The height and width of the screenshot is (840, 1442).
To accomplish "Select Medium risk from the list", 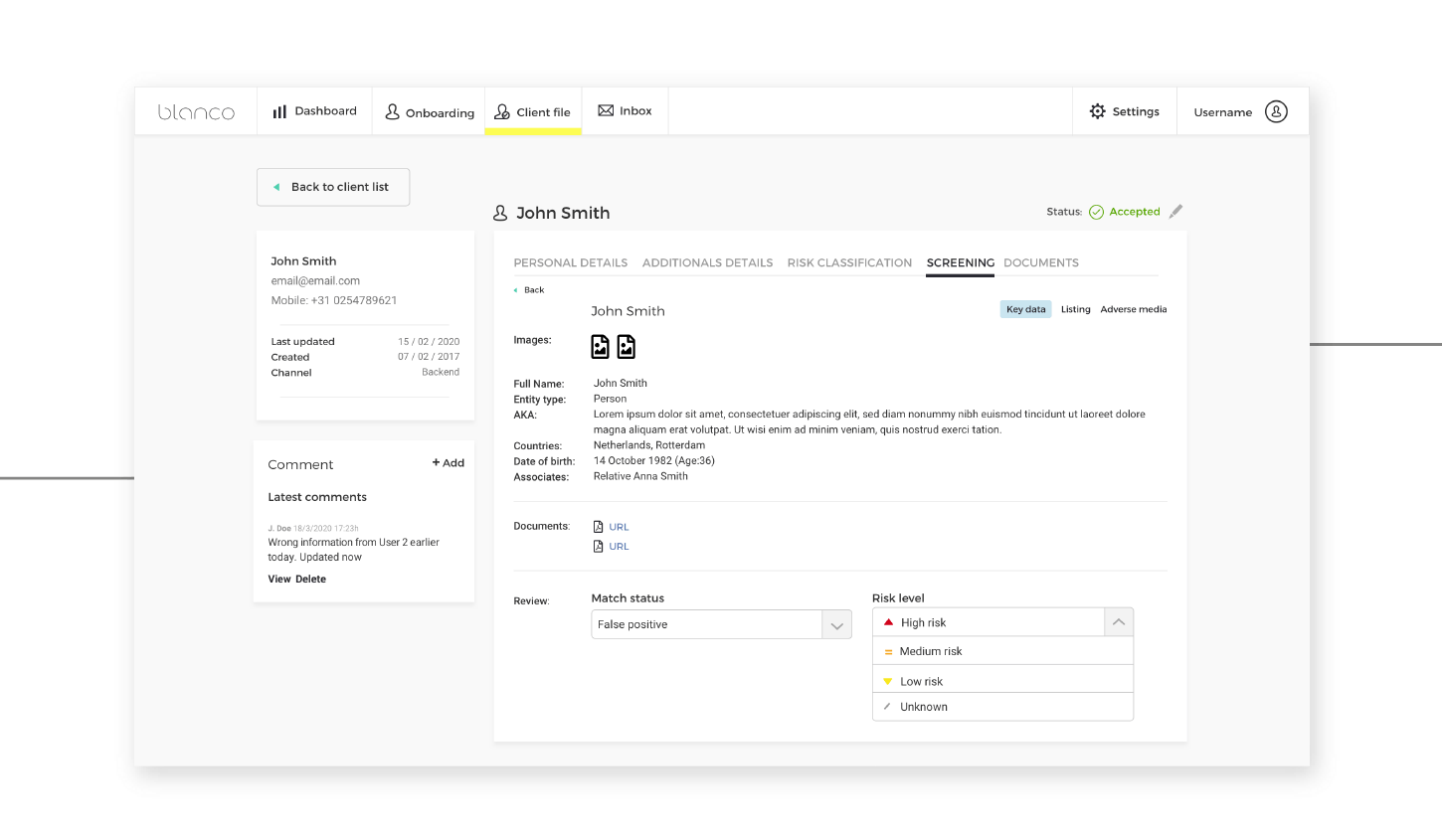I will (931, 651).
